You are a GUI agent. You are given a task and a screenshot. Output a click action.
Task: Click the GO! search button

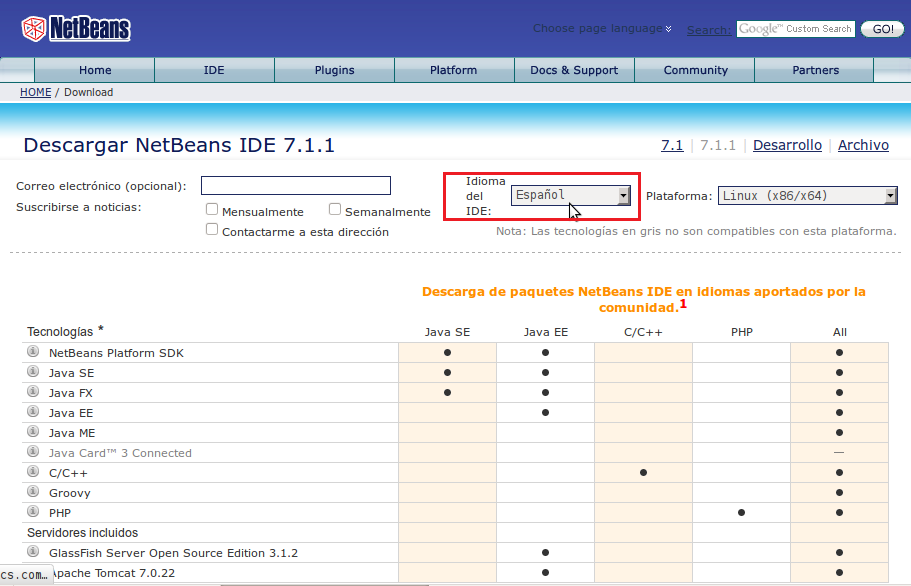(x=883, y=29)
